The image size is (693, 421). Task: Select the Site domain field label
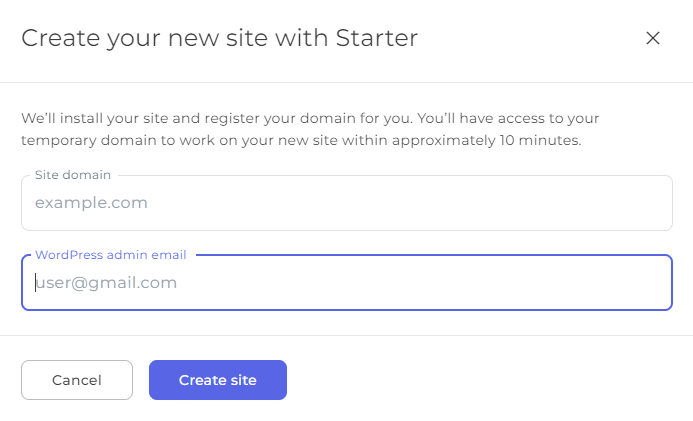click(x=73, y=175)
